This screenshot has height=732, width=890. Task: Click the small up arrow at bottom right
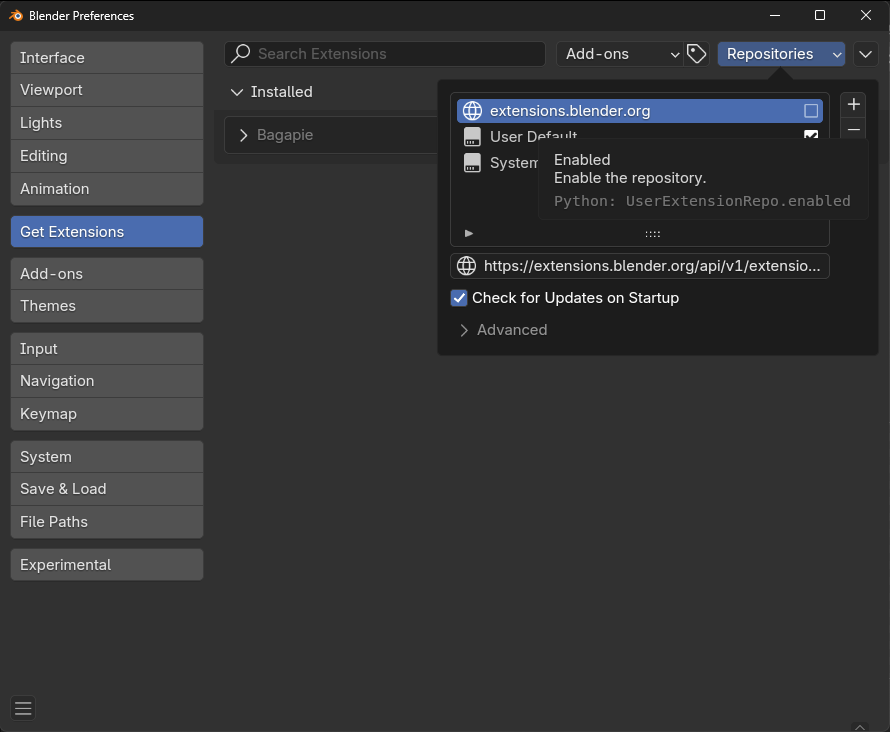tap(860, 727)
